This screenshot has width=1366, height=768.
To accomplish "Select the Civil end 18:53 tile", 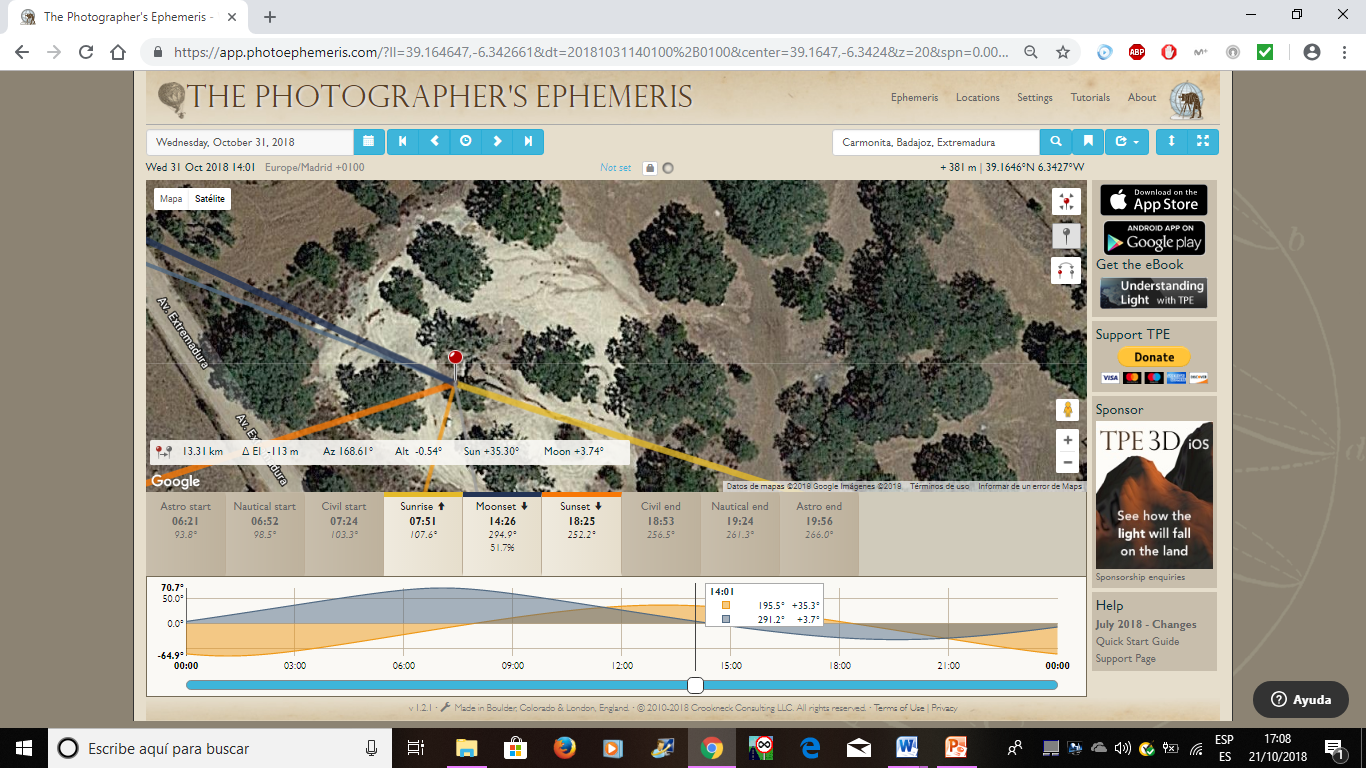I will (x=660, y=533).
